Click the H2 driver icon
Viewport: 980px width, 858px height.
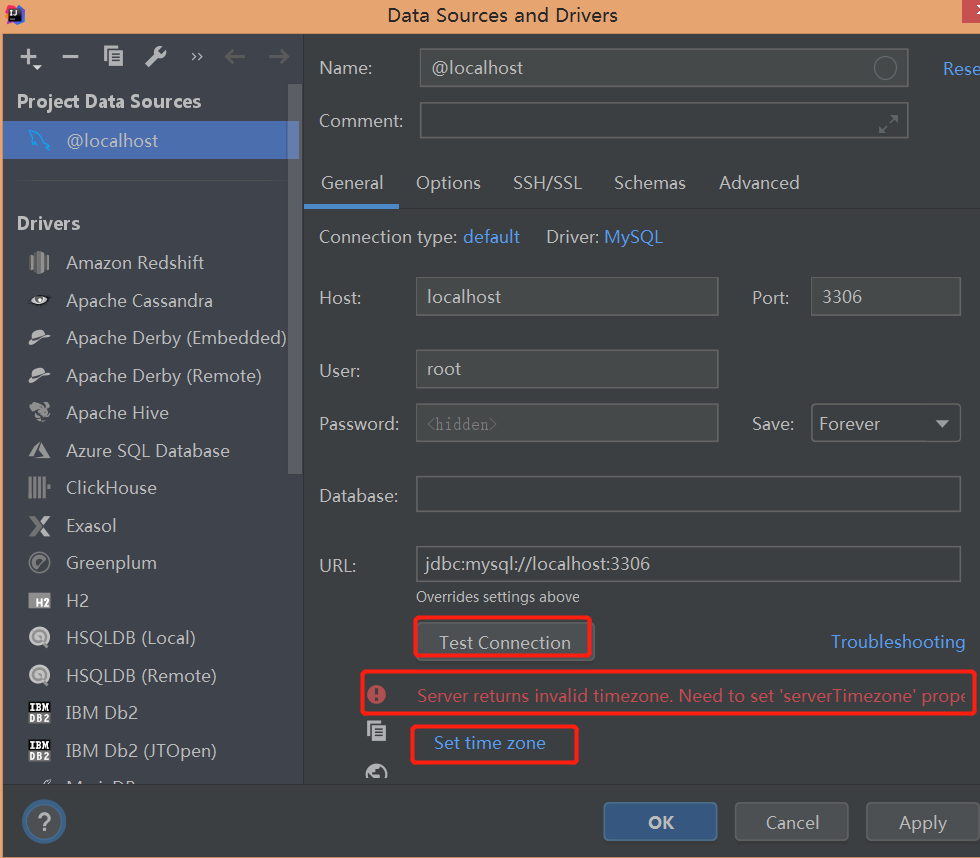point(40,601)
